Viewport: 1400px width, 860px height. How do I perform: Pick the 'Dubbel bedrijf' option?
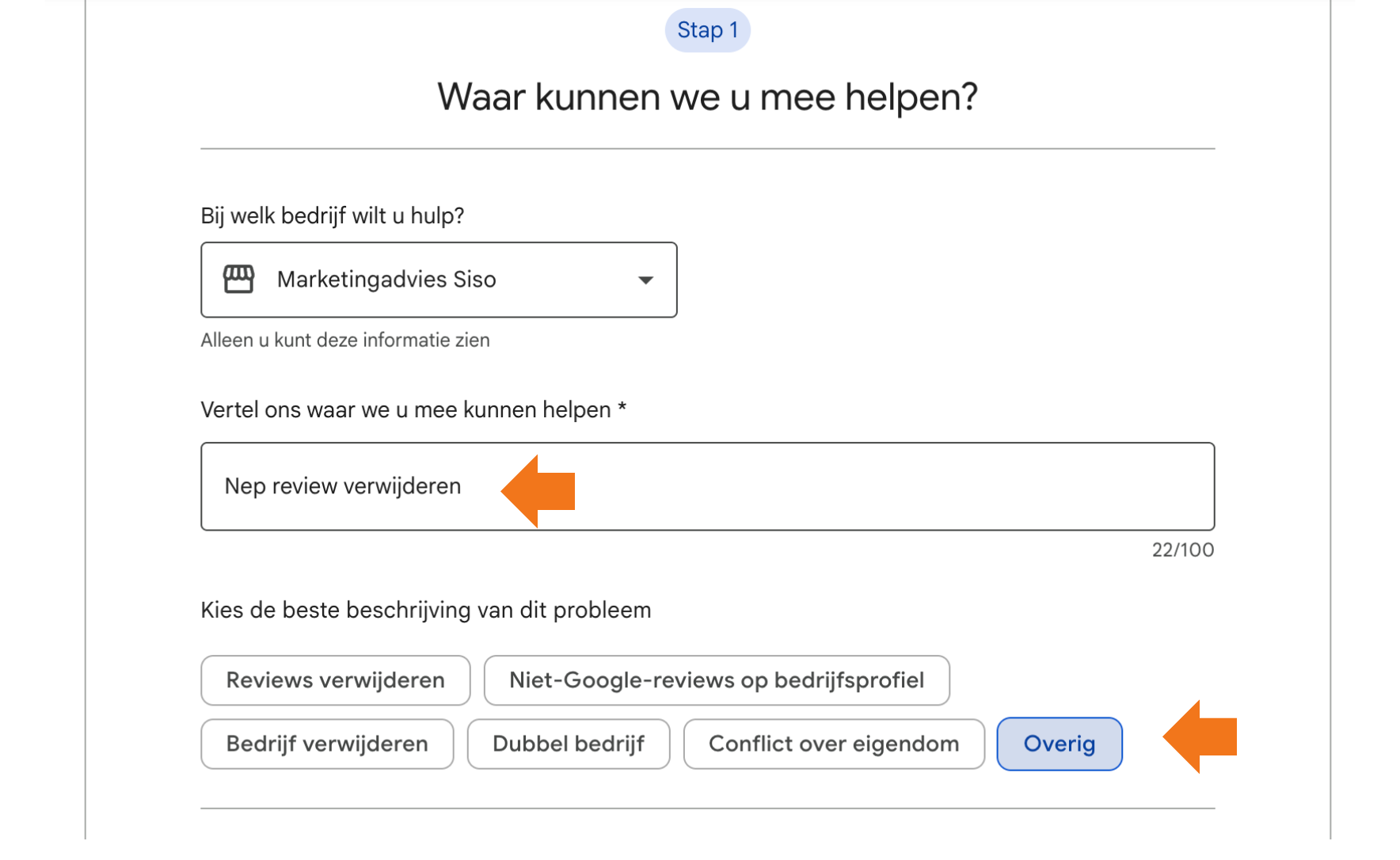(x=568, y=744)
